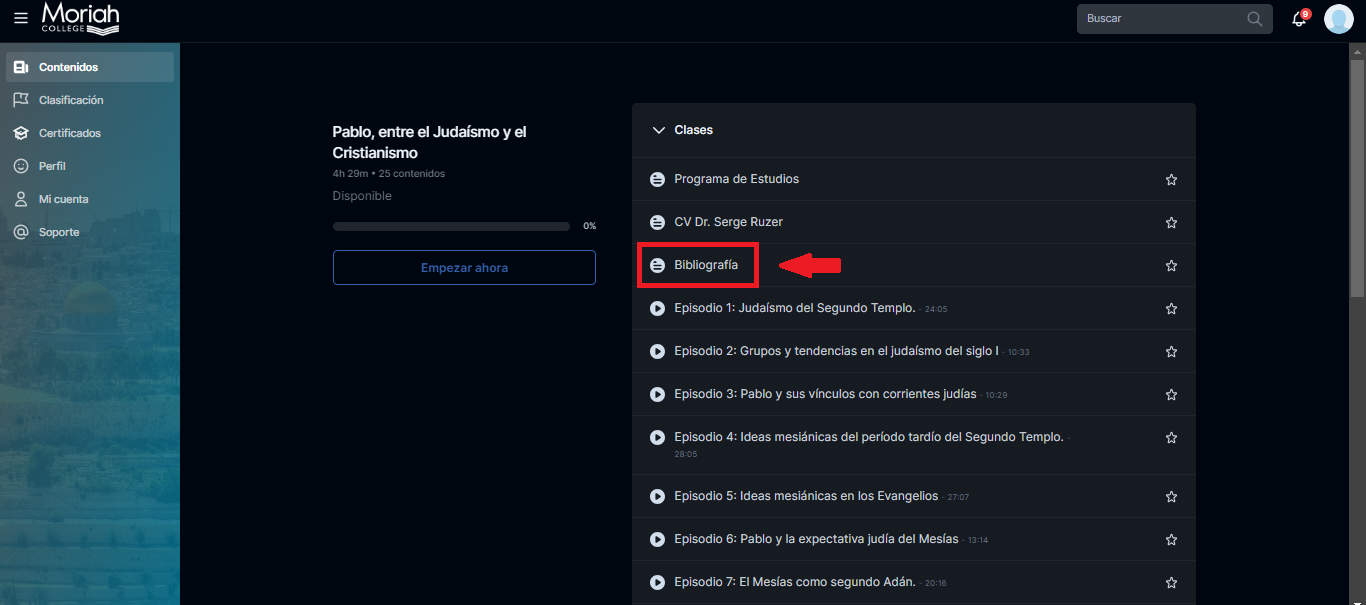This screenshot has height=605, width=1366.
Task: Click the notifications bell icon
Action: point(1299,19)
